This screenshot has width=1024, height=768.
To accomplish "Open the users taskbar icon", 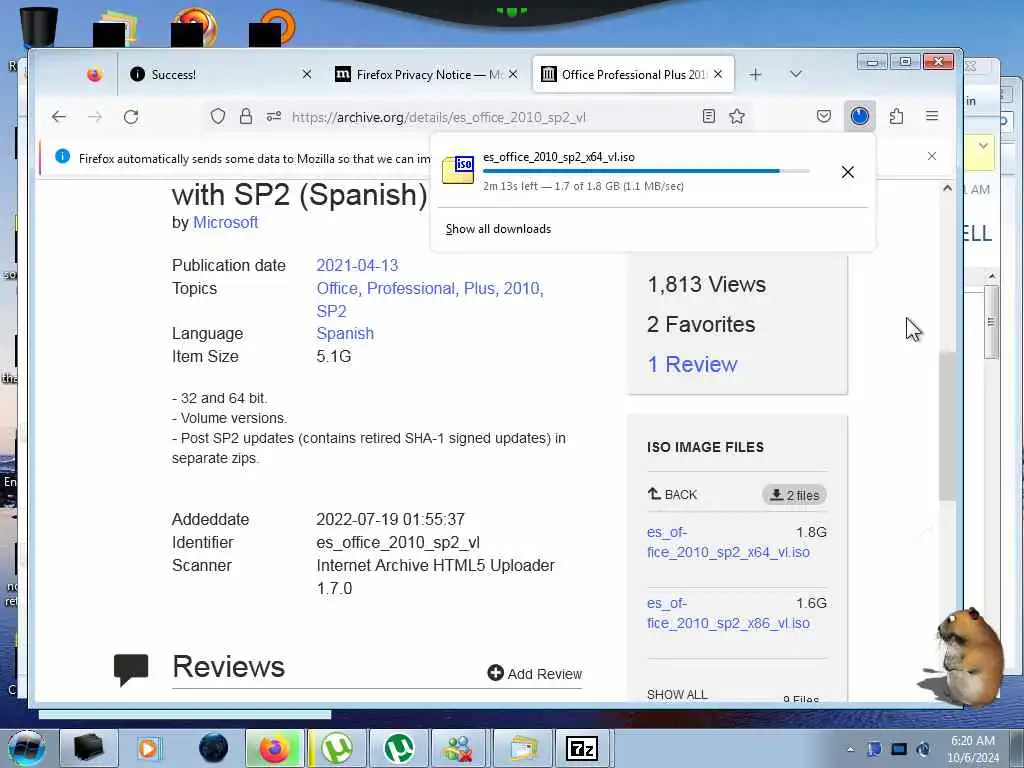I will (459, 748).
